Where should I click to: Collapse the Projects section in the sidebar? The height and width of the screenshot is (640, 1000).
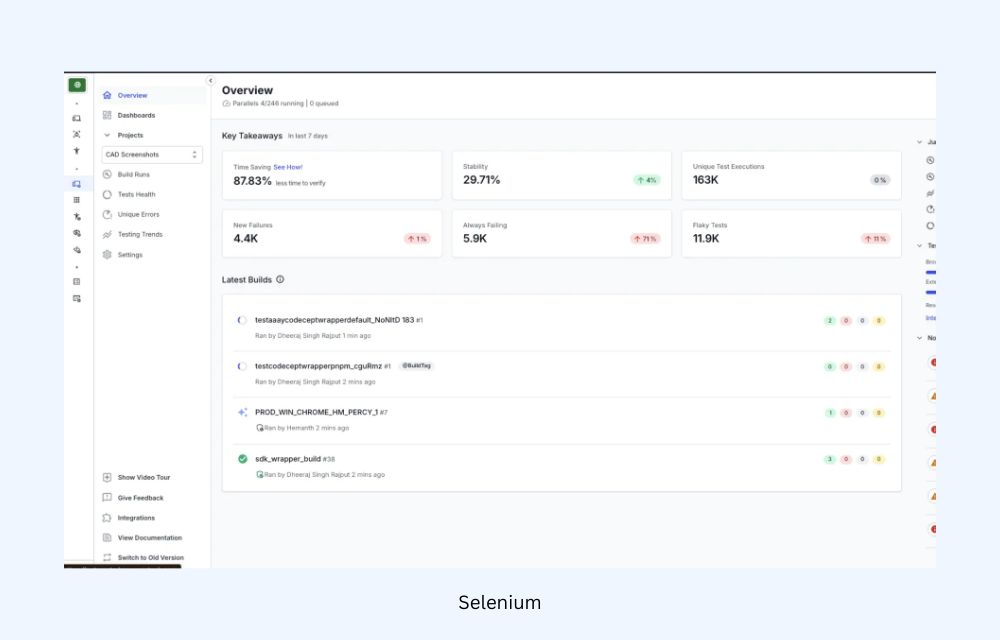point(106,135)
